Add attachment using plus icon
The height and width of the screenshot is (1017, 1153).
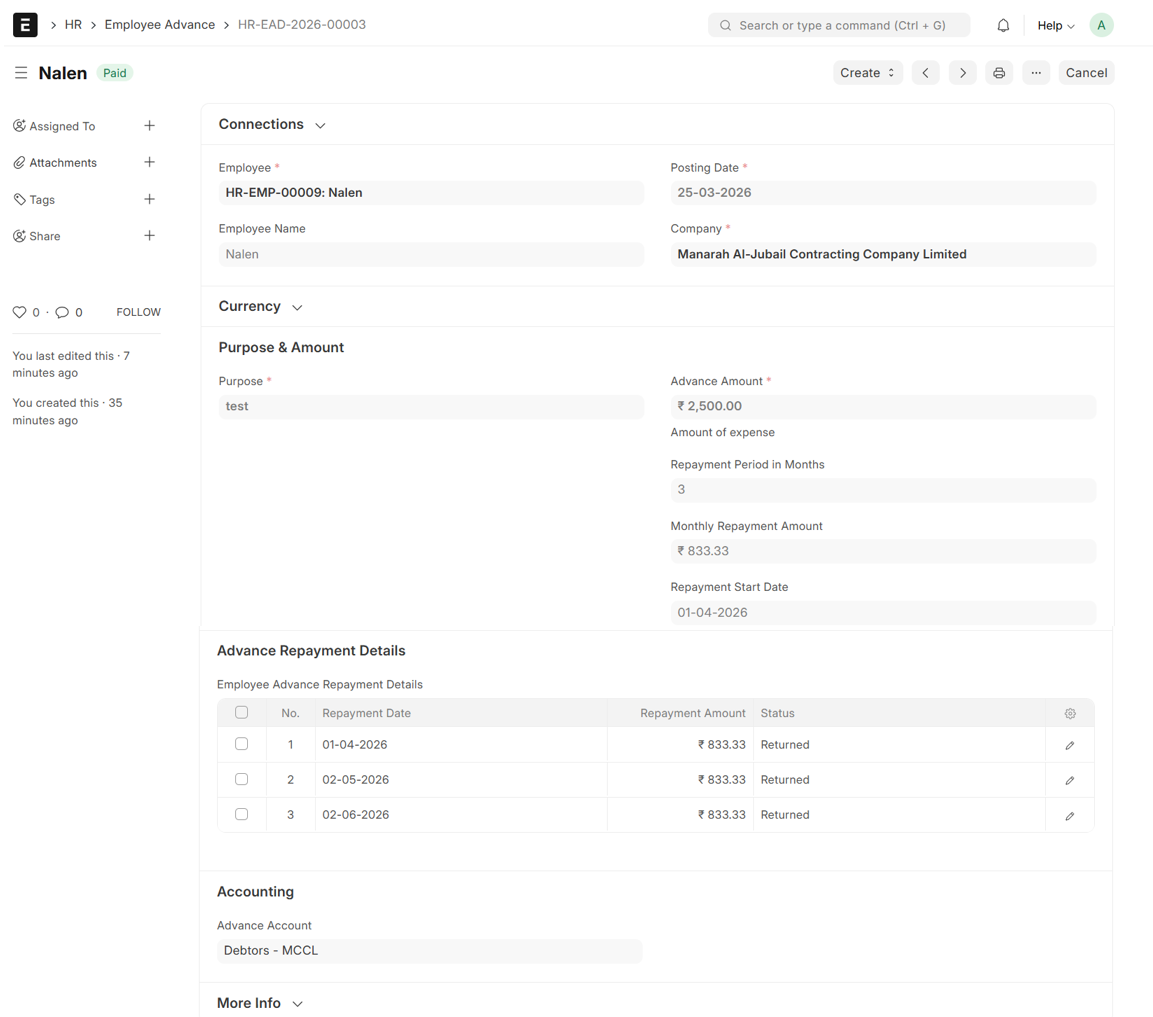pos(149,162)
